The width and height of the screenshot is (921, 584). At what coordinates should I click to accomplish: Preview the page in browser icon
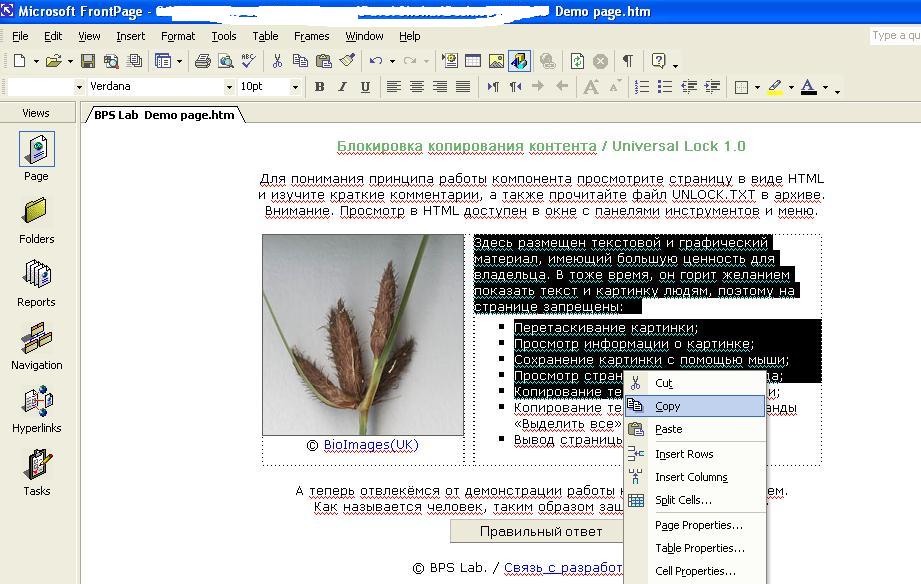click(x=226, y=61)
